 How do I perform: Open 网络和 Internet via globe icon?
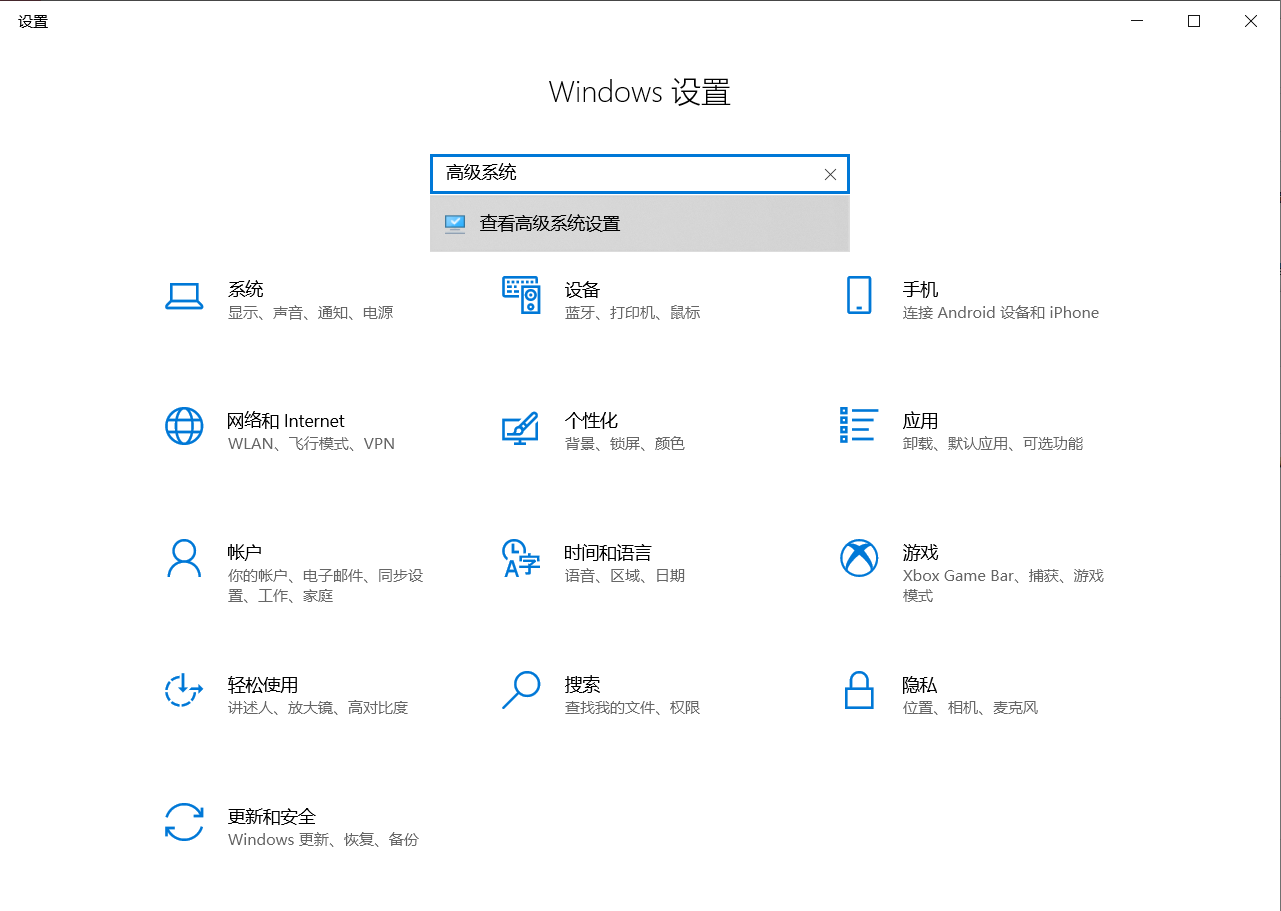[x=184, y=427]
